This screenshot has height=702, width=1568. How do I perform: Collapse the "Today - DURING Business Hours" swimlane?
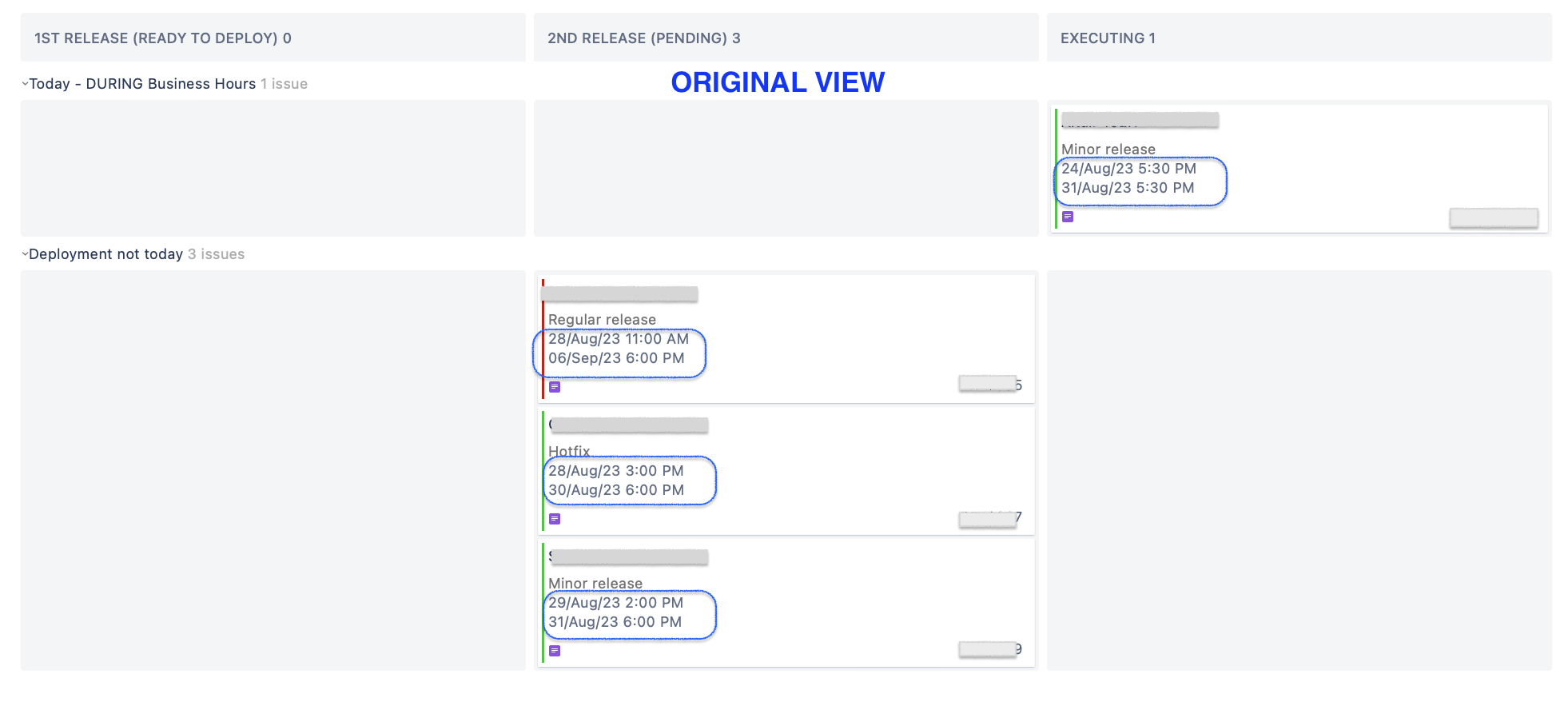coord(24,83)
